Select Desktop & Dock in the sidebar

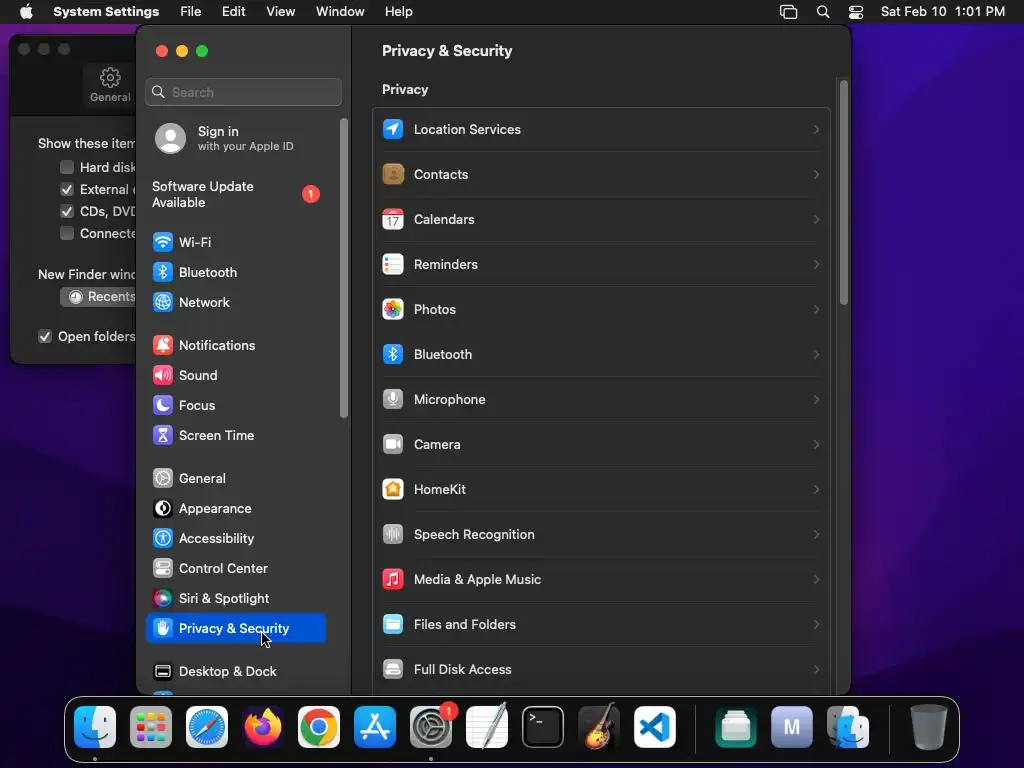pyautogui.click(x=236, y=672)
